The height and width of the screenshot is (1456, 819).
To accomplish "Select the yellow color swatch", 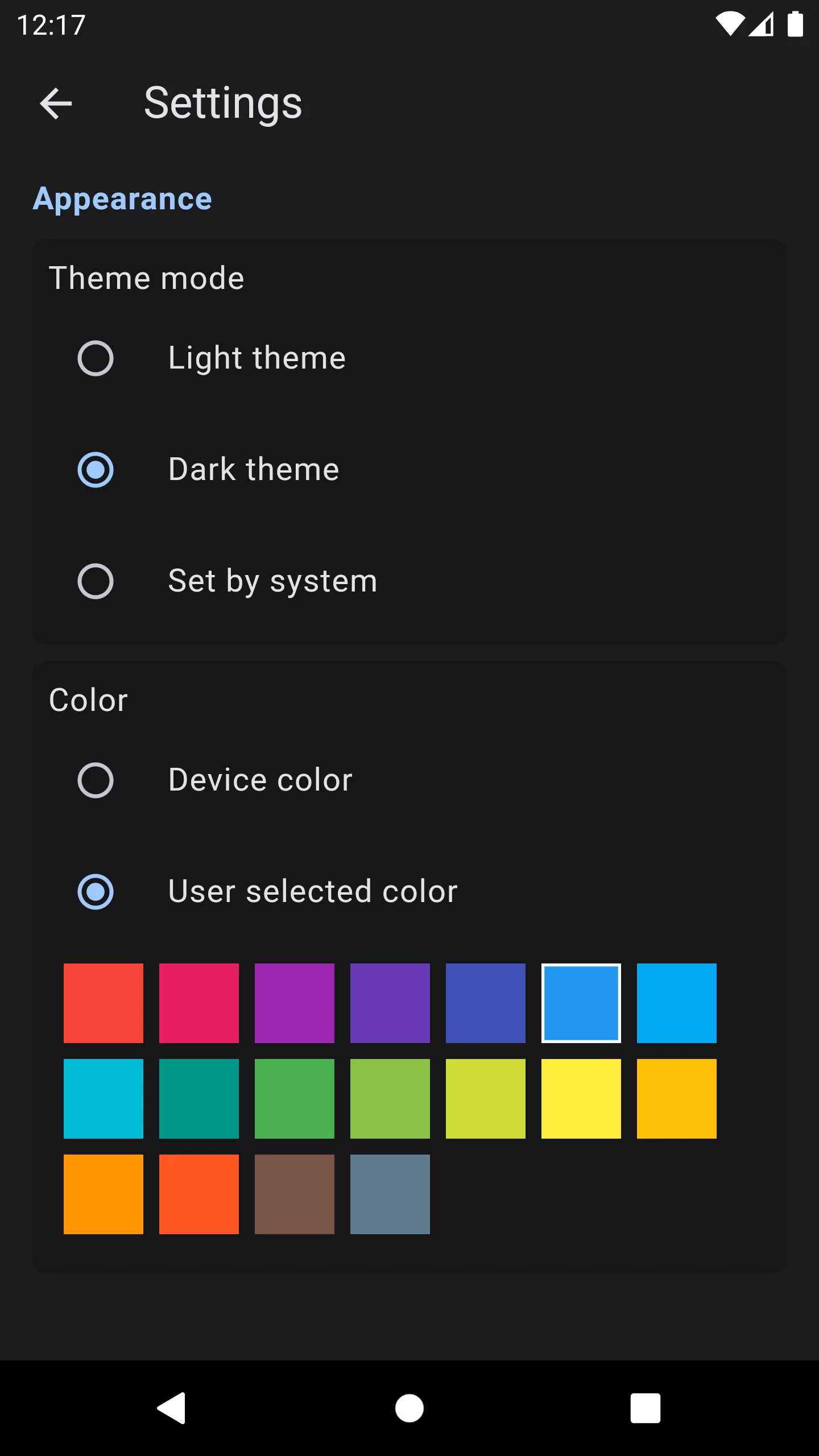I will [x=581, y=1099].
